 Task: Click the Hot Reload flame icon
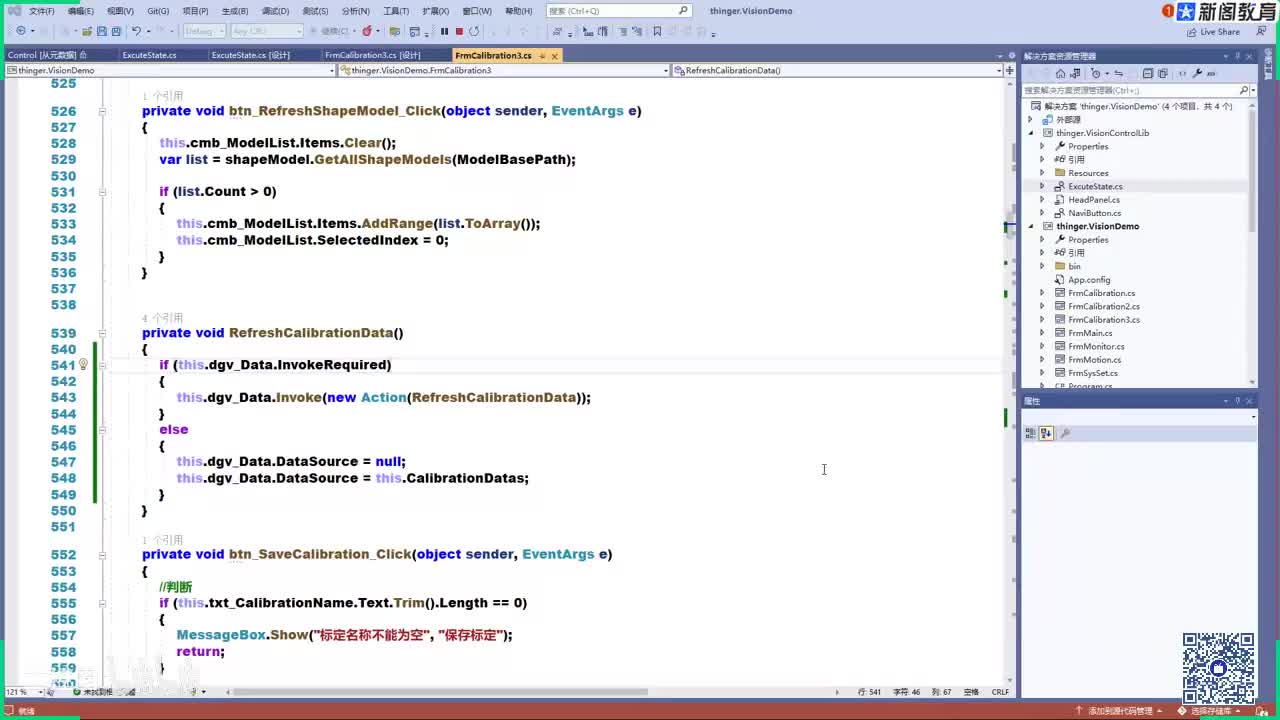point(367,31)
